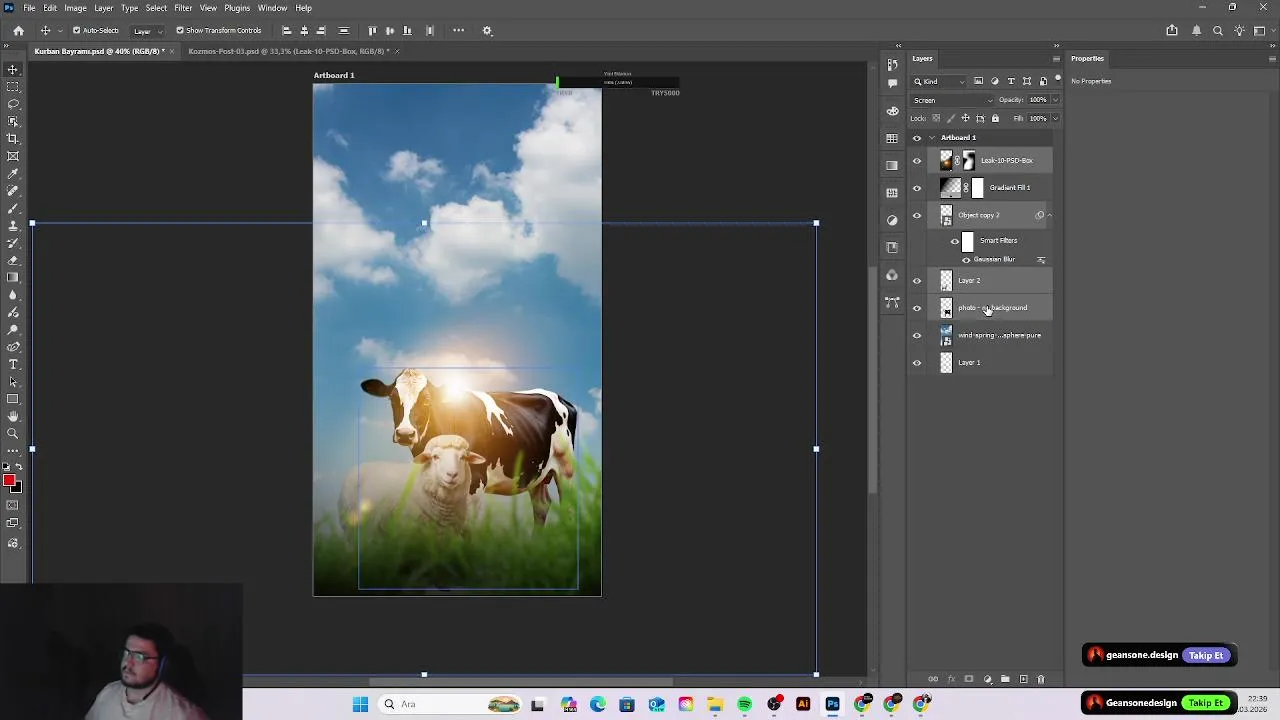Open collapsed Paths panel icon
Viewport: 1280px width, 720px height.
[x=892, y=302]
